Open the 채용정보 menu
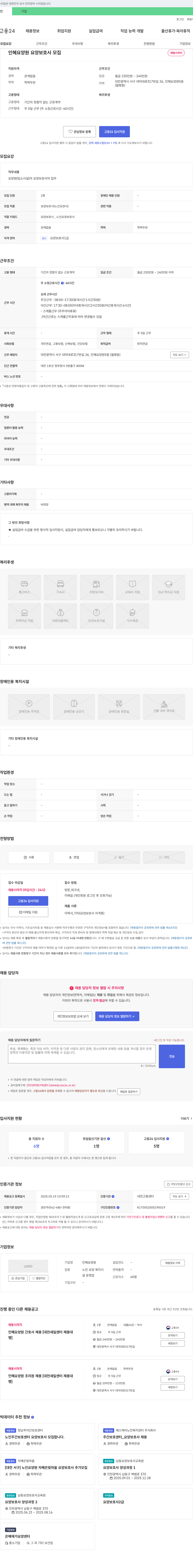 click(32, 31)
